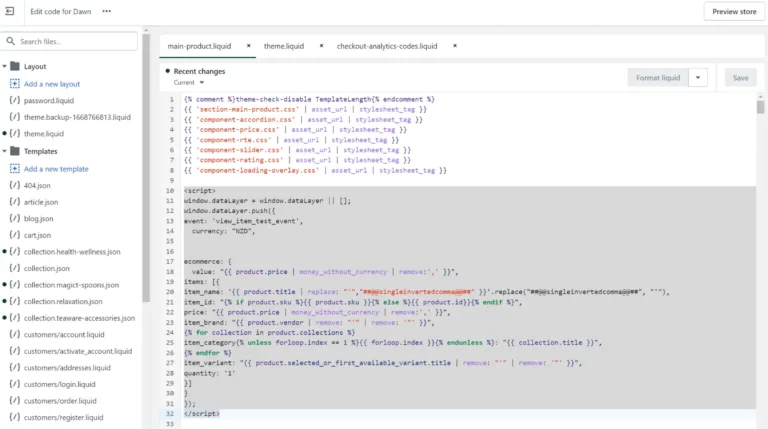Open collection.magict-spoons.json file
This screenshot has height=429, width=768.
coord(72,285)
